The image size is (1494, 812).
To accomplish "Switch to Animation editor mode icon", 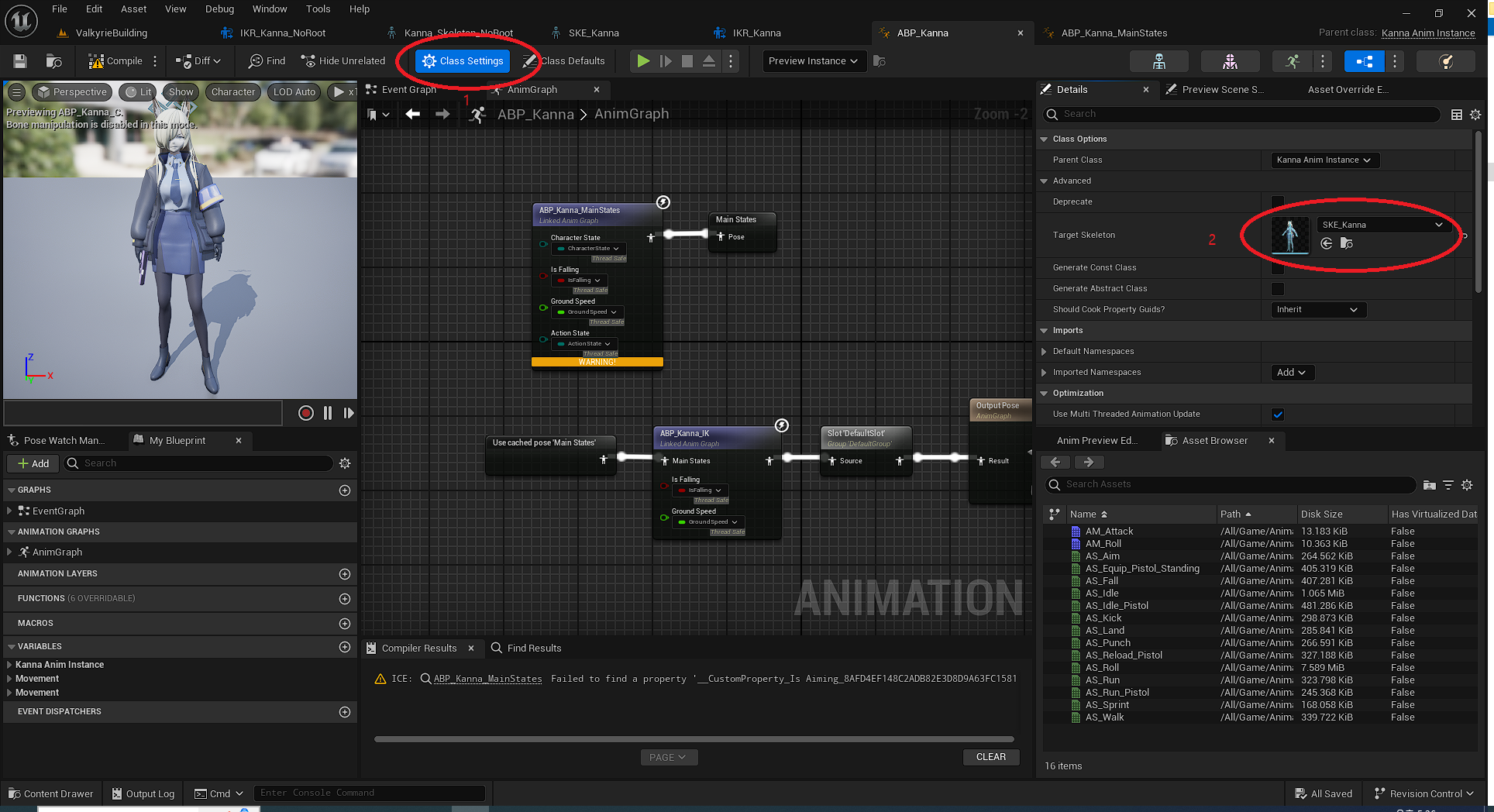I will coord(1292,61).
